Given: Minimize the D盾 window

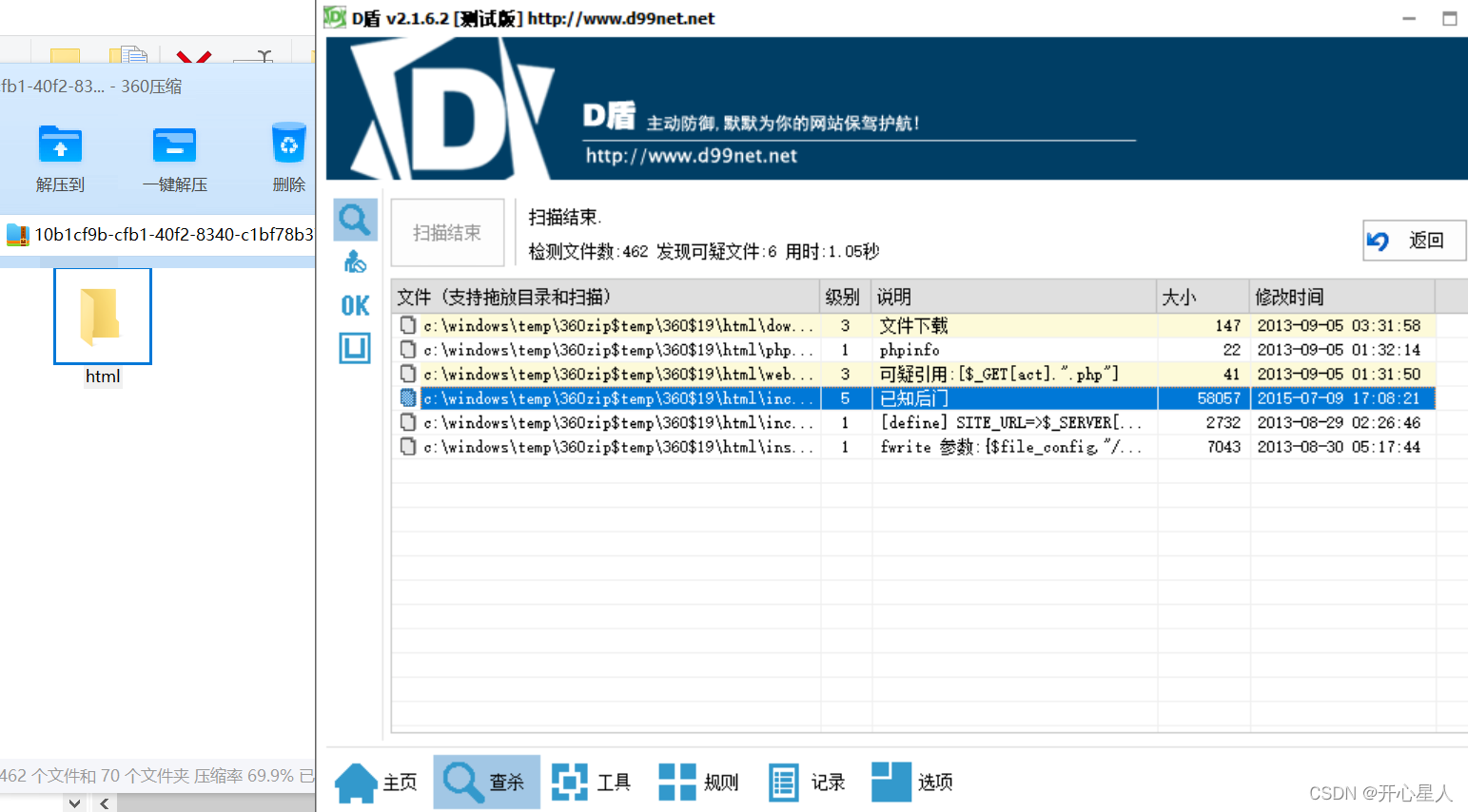Looking at the screenshot, I should [1409, 18].
